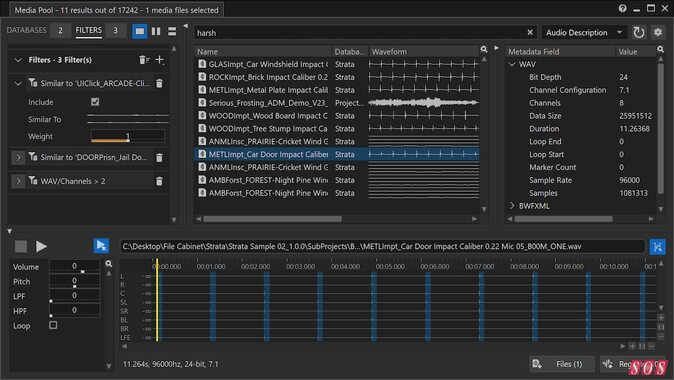Click the Channel Configuration value 7.1
The image size is (674, 380).
(x=624, y=90)
